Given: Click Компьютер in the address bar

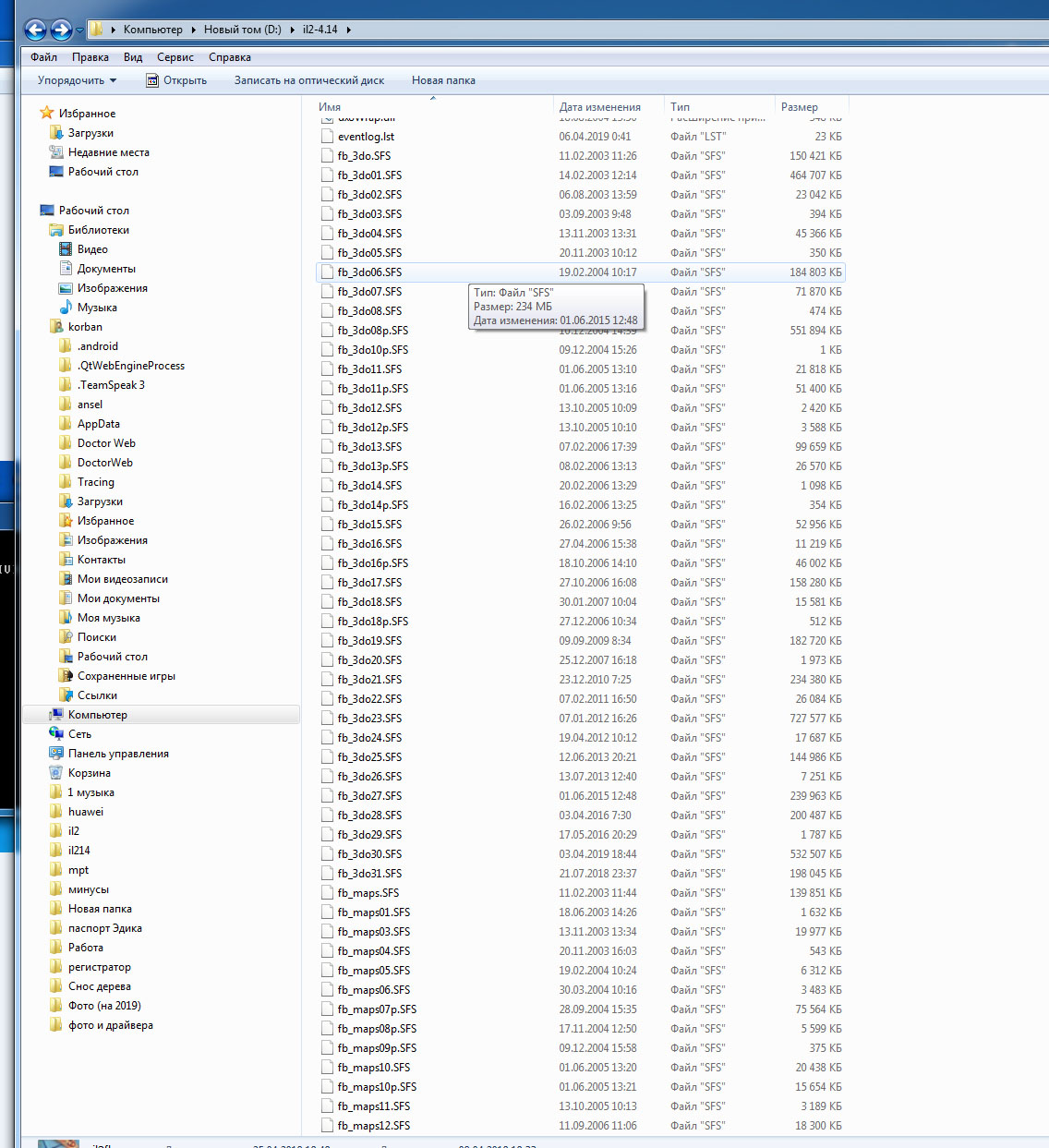Looking at the screenshot, I should (x=153, y=30).
